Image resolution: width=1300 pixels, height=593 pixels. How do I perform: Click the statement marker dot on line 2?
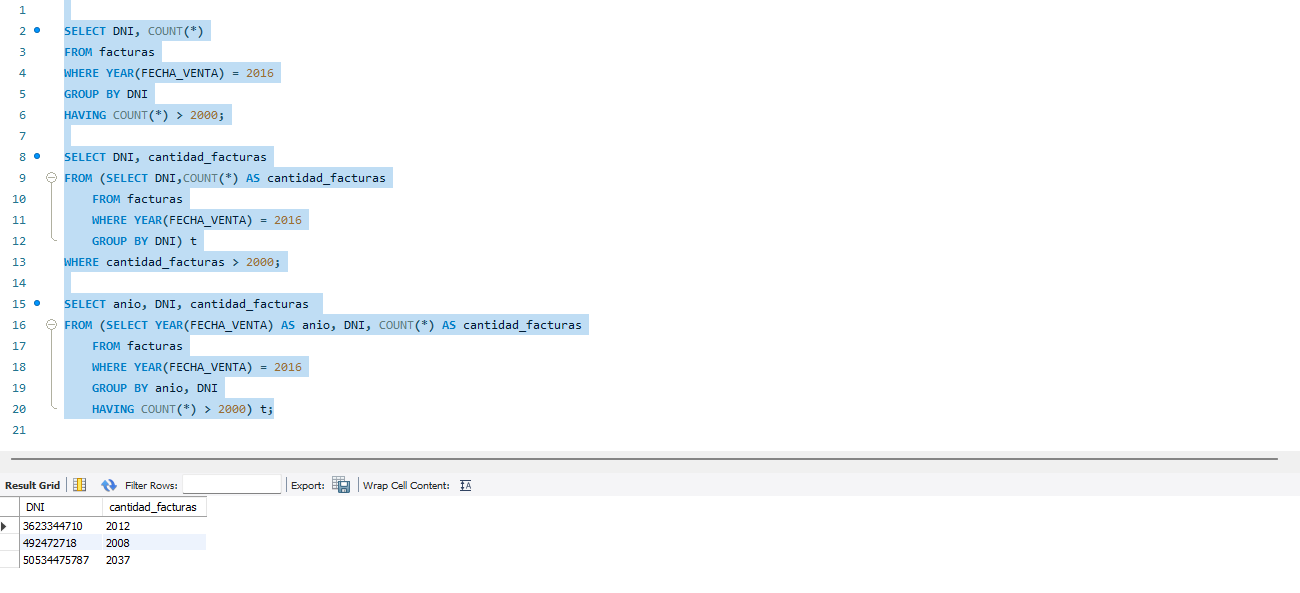pos(37,30)
